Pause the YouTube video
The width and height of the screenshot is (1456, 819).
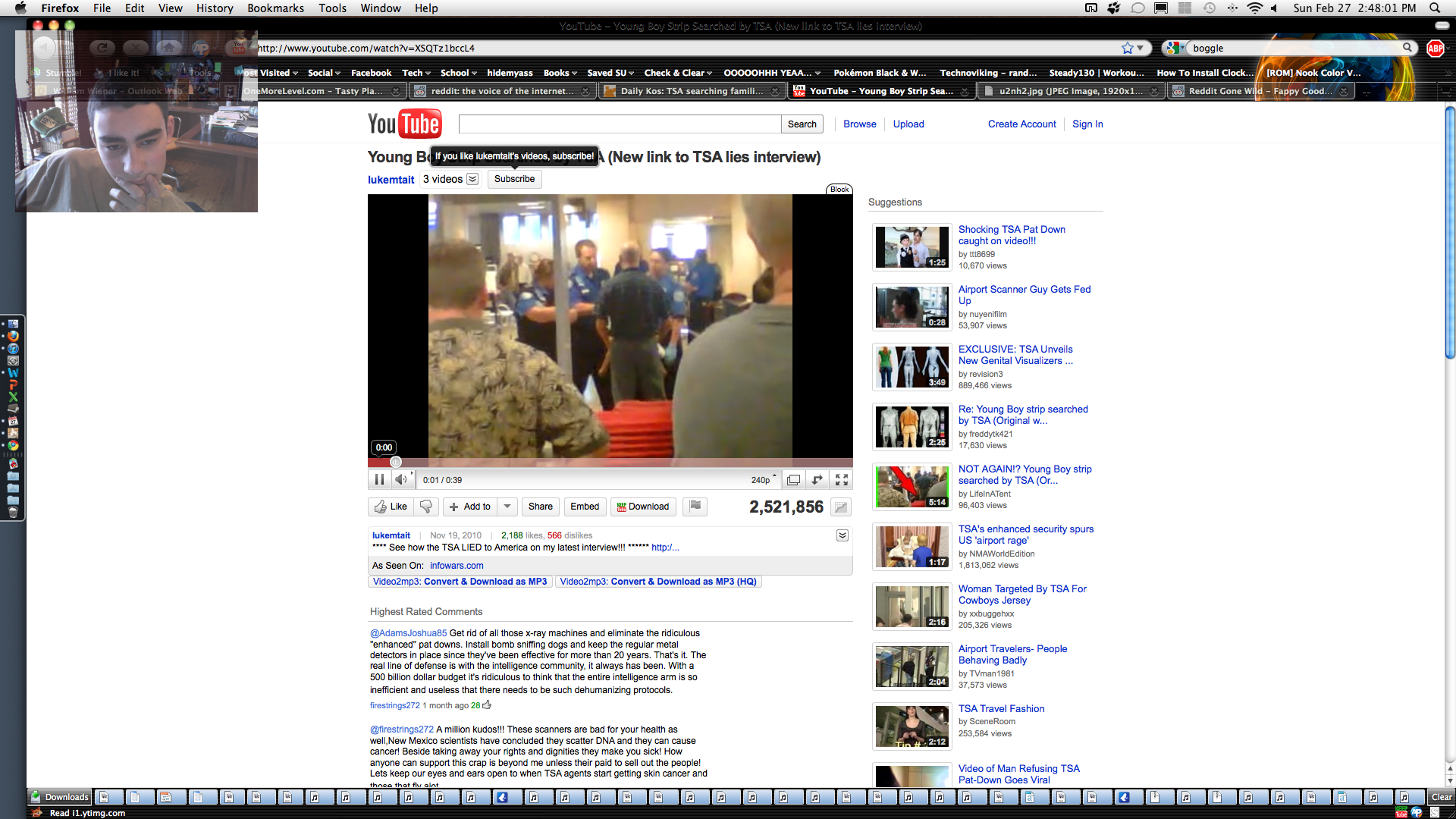pyautogui.click(x=379, y=479)
